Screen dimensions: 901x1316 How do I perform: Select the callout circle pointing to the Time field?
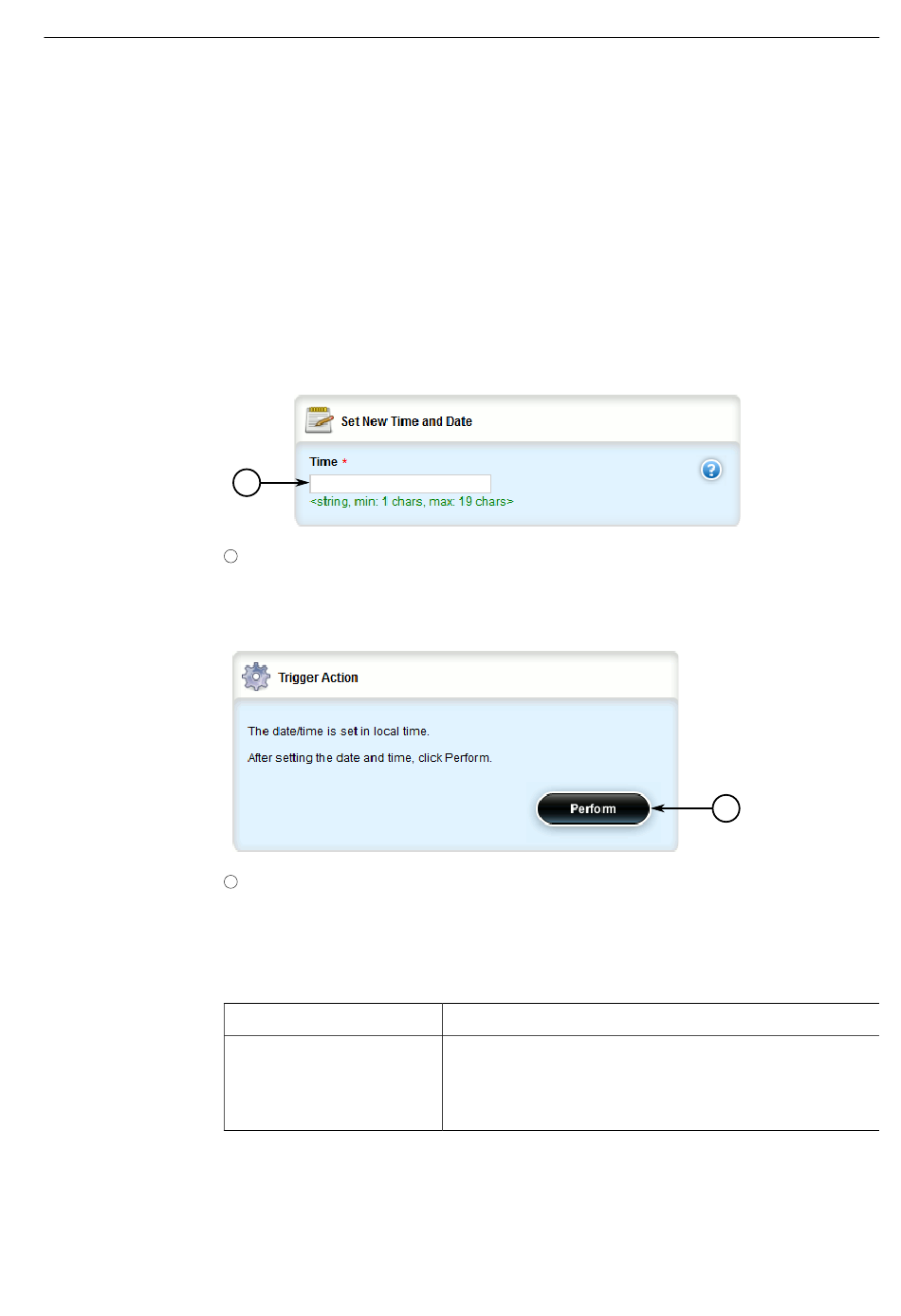pos(247,483)
